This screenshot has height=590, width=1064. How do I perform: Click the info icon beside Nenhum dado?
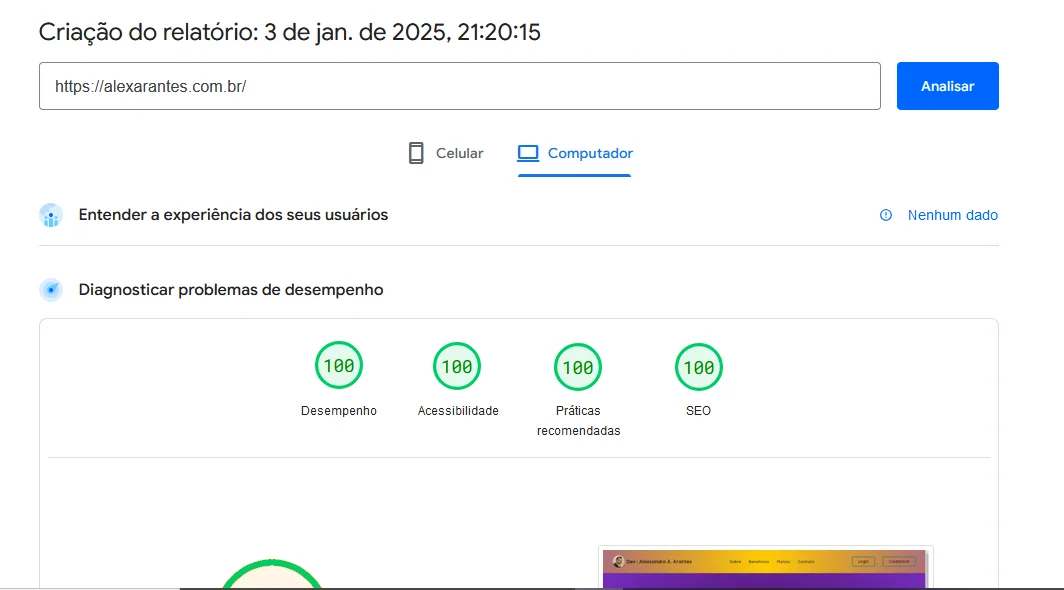[885, 215]
